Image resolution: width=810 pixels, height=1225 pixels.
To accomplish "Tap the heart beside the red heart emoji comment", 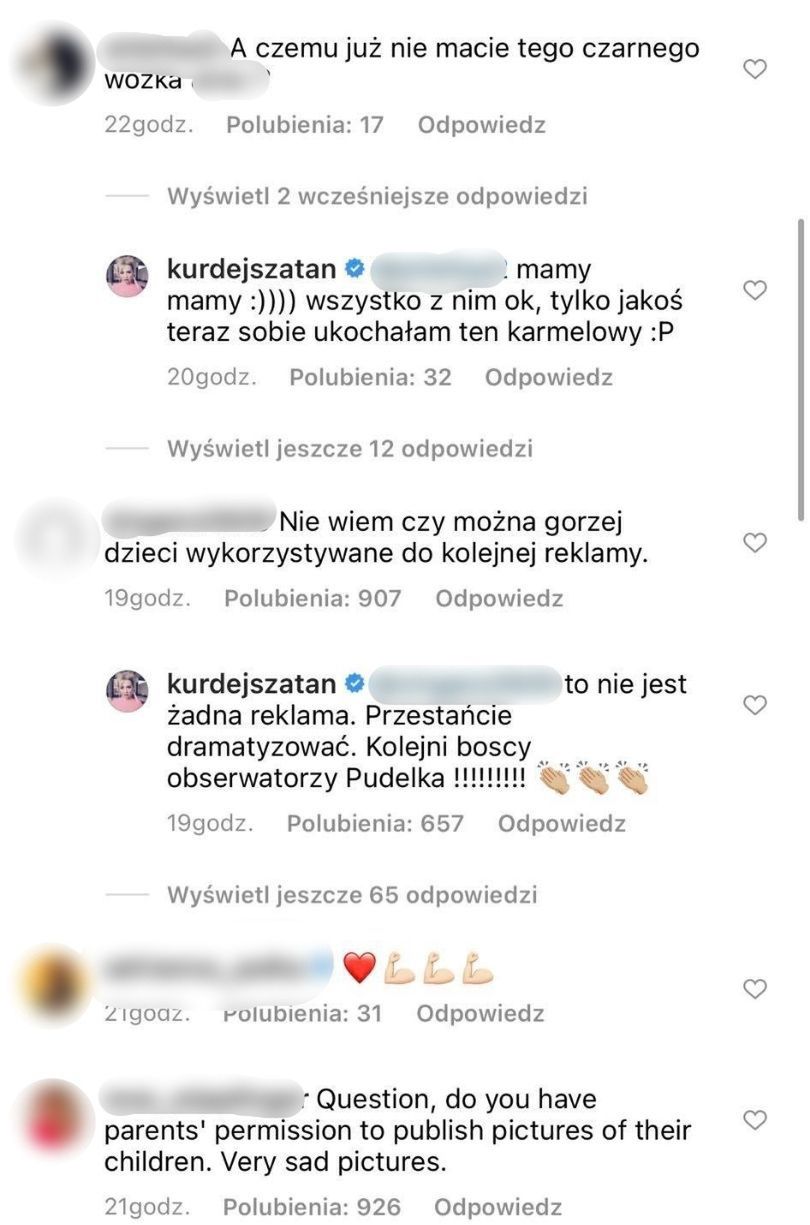I will (x=756, y=988).
